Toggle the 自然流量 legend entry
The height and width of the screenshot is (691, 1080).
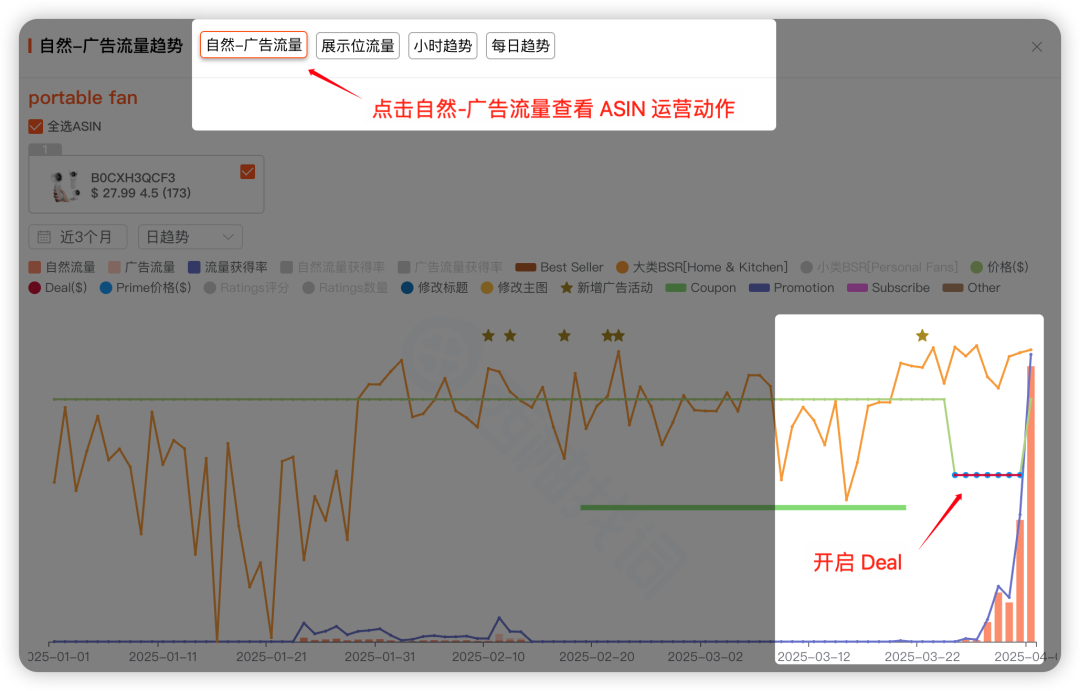(x=33, y=267)
